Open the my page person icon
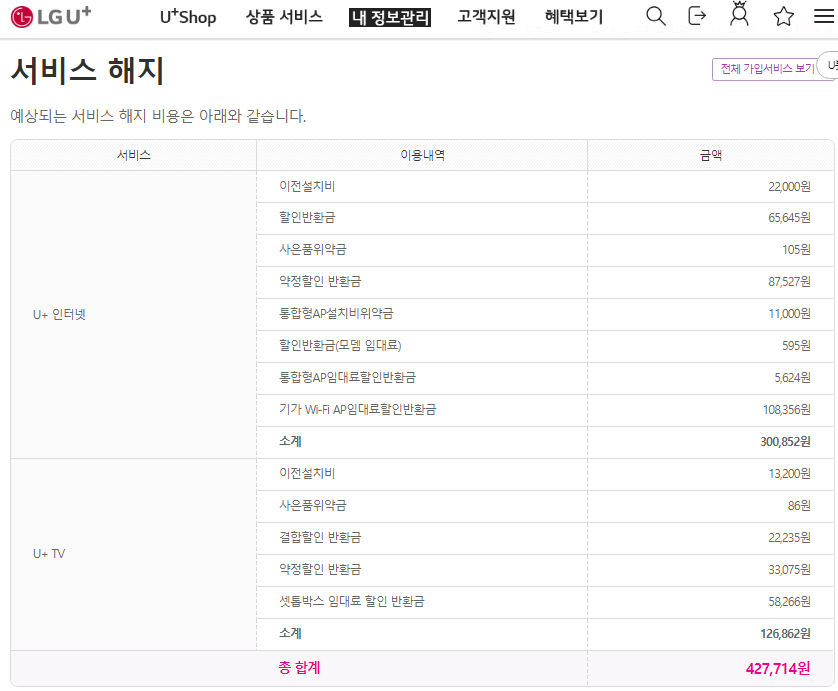The height and width of the screenshot is (691, 838). (740, 16)
